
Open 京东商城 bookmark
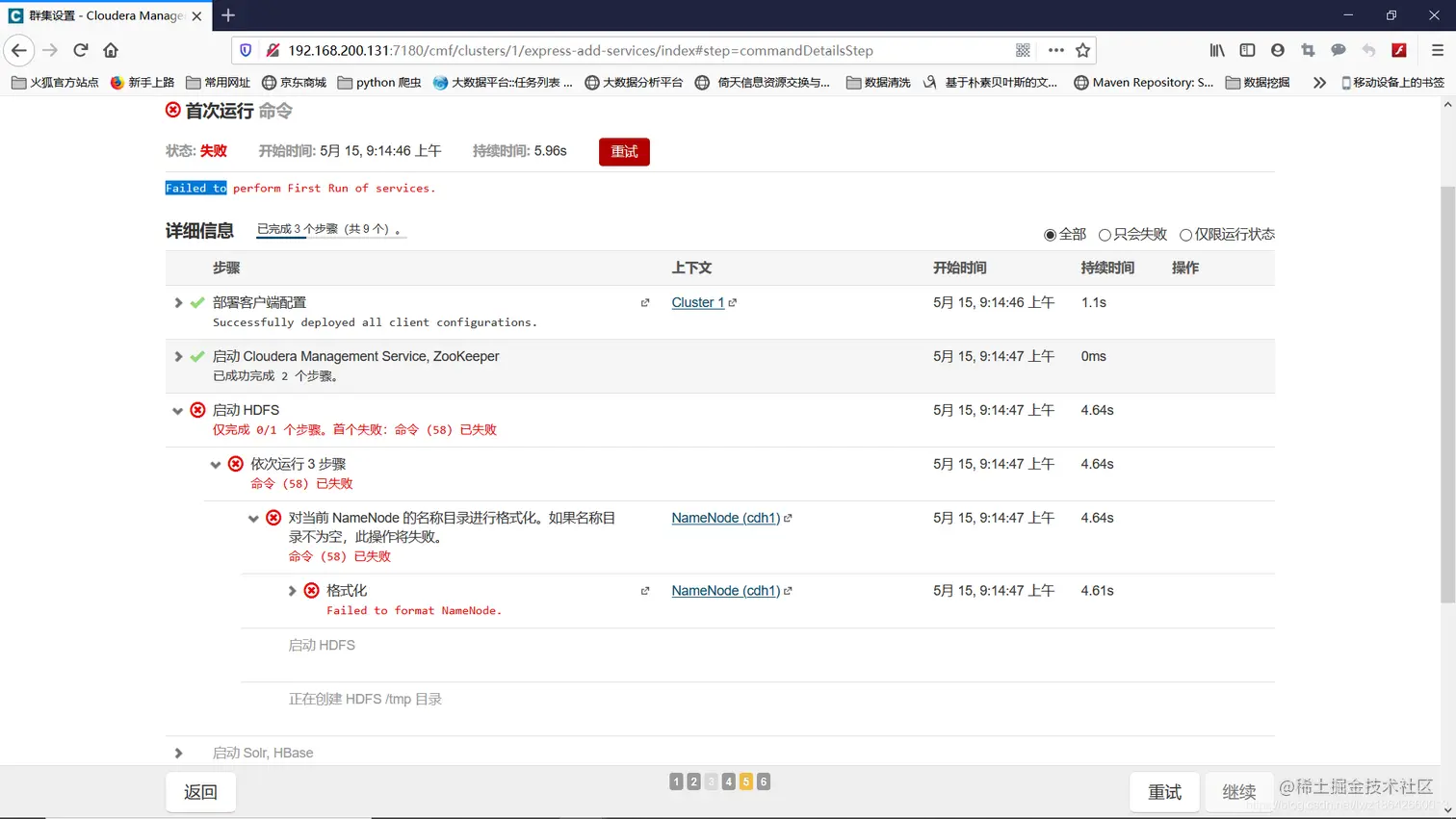(x=294, y=83)
